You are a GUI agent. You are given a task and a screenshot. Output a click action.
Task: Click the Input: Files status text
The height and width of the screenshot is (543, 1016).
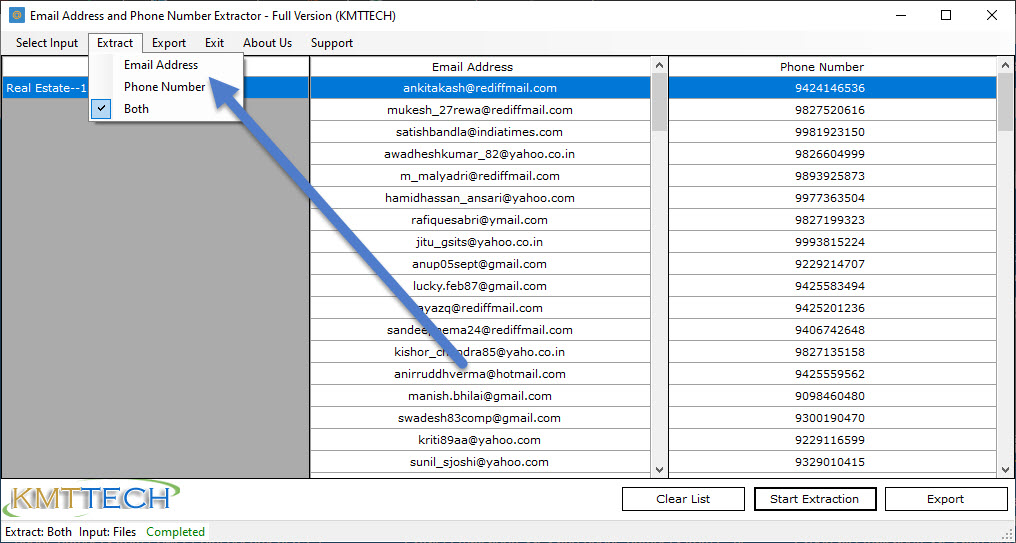tap(108, 532)
